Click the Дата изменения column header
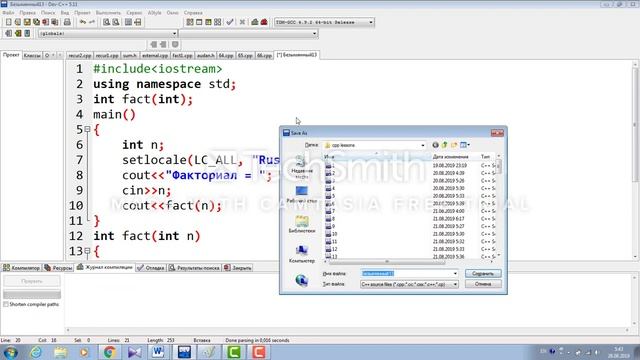 click(x=455, y=157)
